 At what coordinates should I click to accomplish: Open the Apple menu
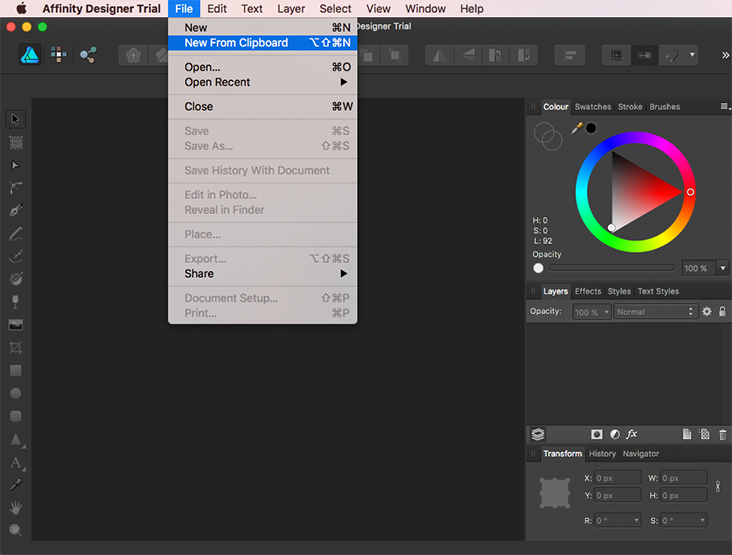(21, 9)
